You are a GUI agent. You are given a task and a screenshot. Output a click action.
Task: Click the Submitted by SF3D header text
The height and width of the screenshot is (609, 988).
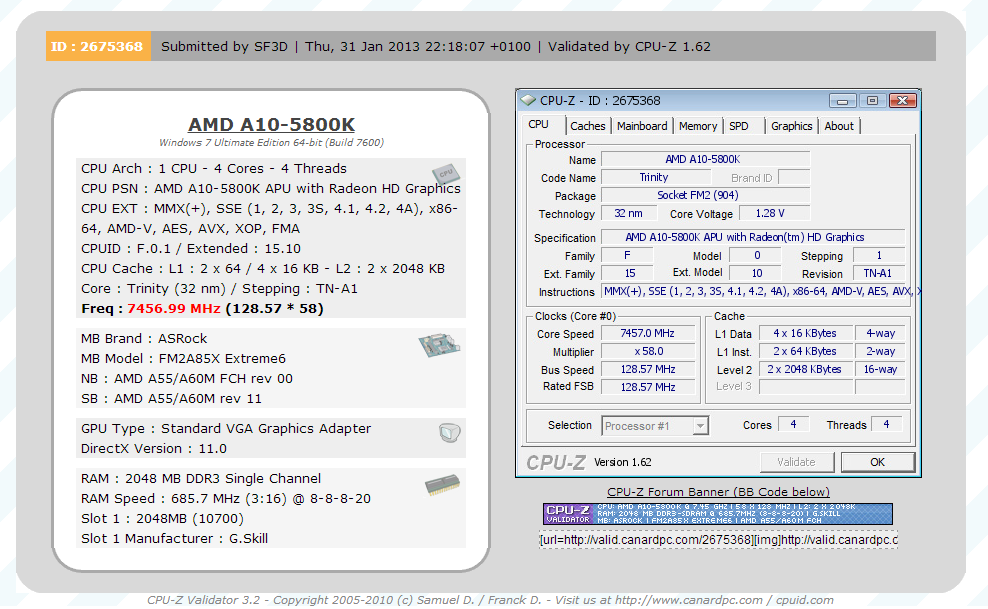224,47
